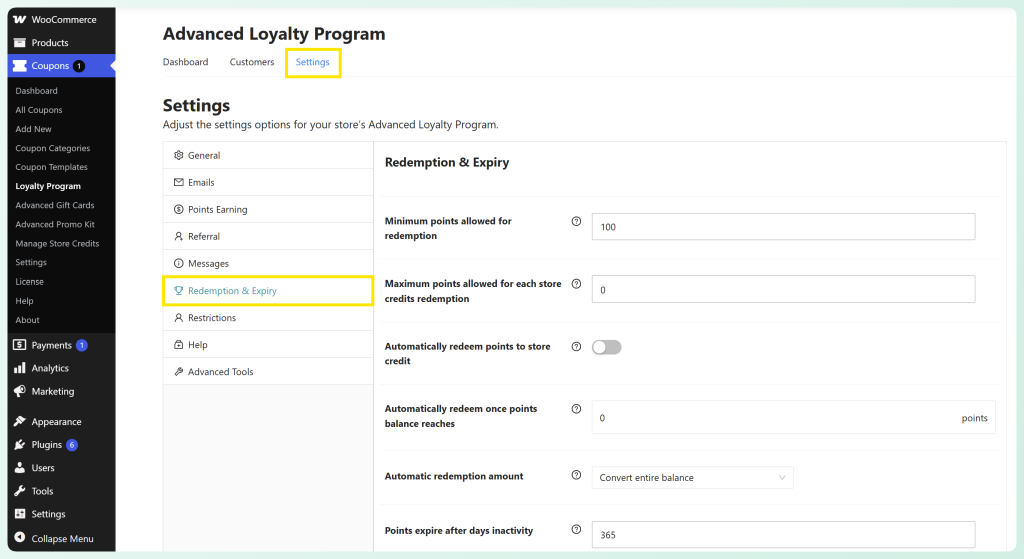
Task: Open Advanced Tools settings section
Action: (268, 372)
